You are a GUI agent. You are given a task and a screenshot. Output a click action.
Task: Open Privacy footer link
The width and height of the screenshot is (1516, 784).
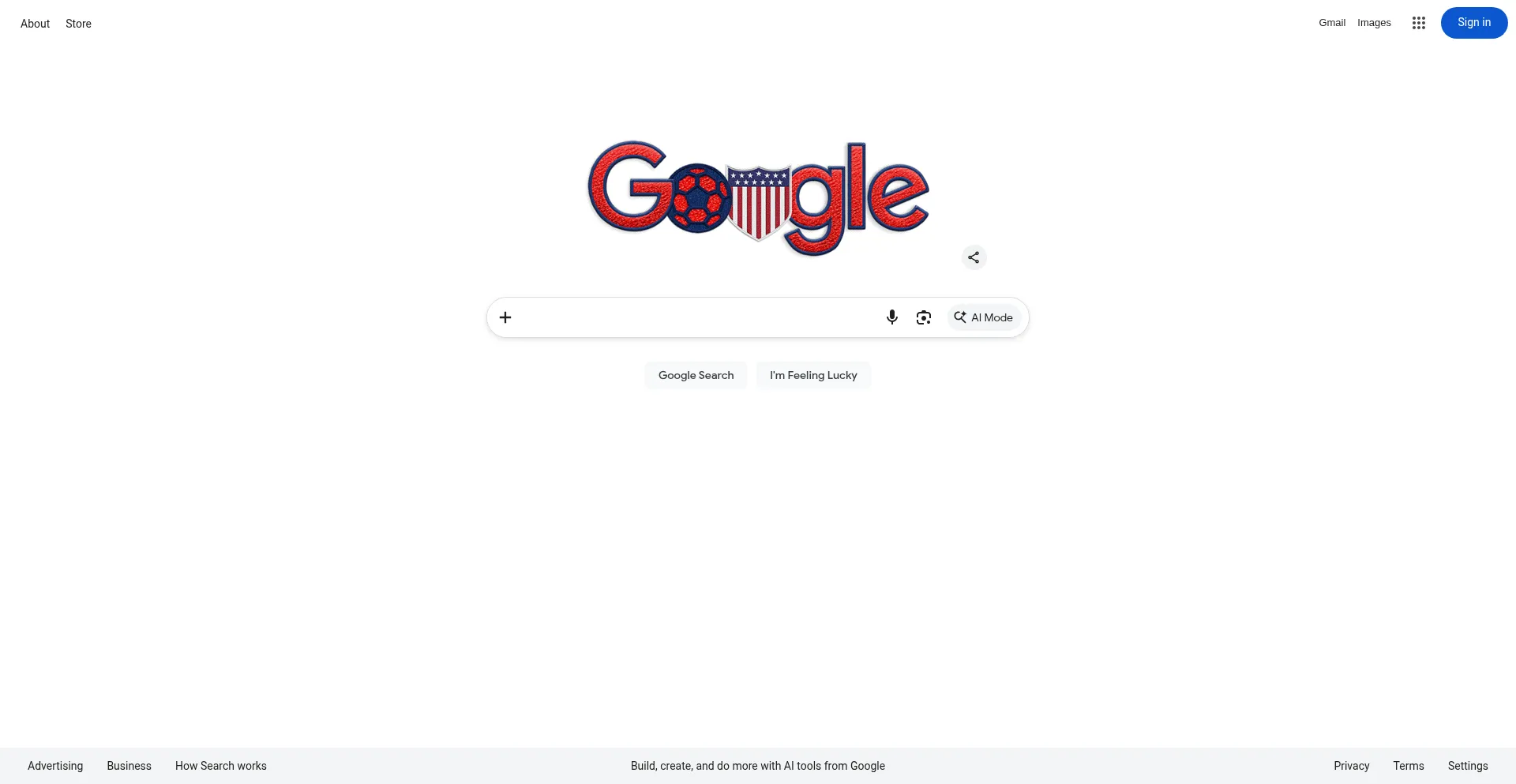(1351, 766)
